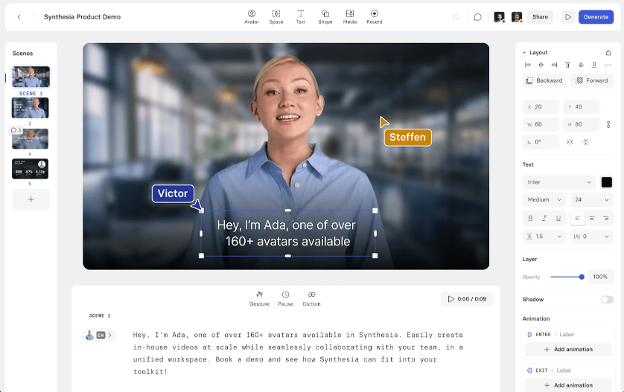This screenshot has width=624, height=392.
Task: Click the Opacity slider handle
Action: [x=581, y=277]
